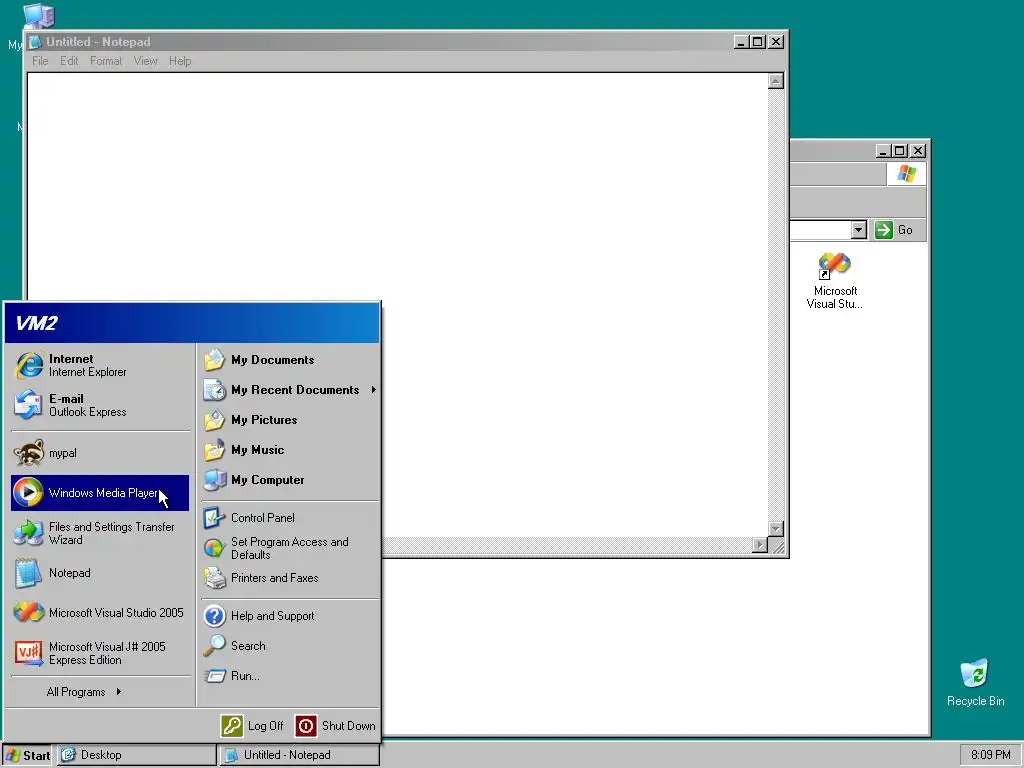Open the Run... dialog
This screenshot has height=768, width=1024.
(290, 676)
